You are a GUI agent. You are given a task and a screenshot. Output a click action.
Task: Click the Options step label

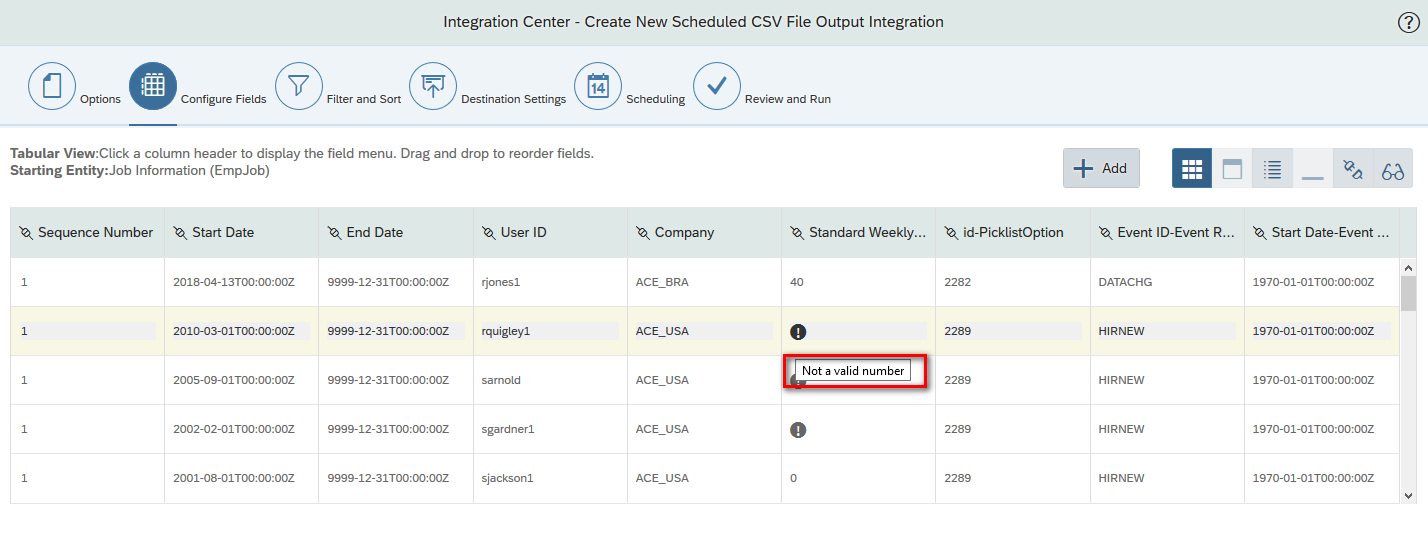point(100,99)
